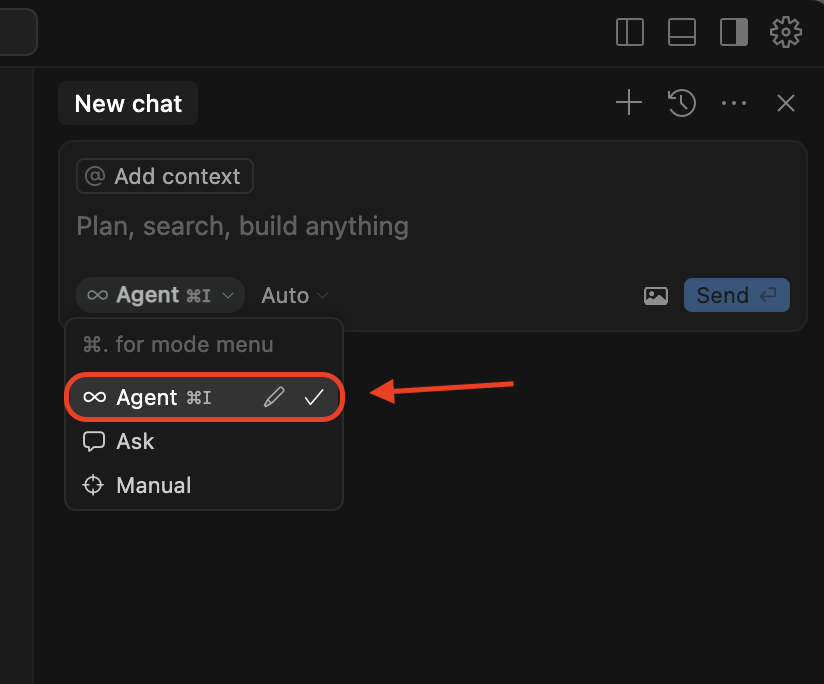
Task: Focus the 'Plan, search, build anything' input
Action: coord(400,226)
